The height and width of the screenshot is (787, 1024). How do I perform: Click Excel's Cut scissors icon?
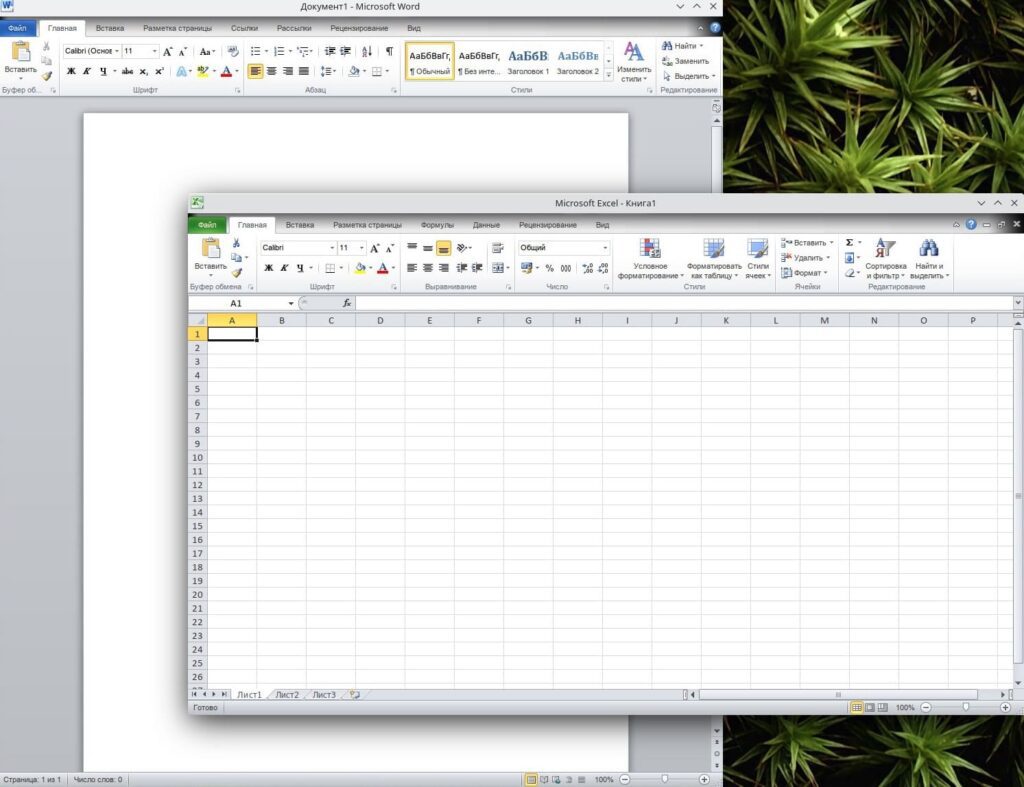236,243
